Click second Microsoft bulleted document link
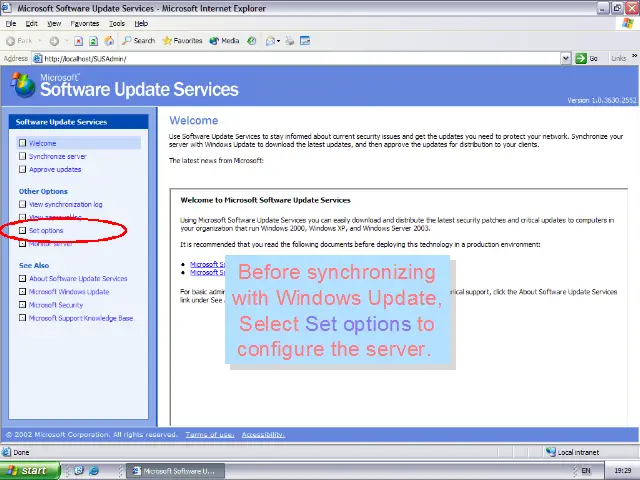 click(x=207, y=272)
